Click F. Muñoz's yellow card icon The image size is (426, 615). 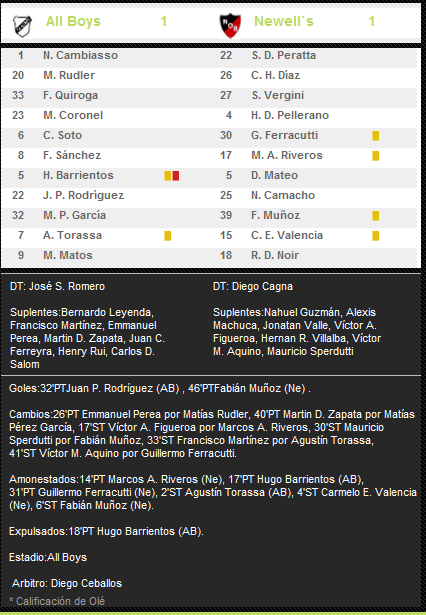(x=376, y=216)
